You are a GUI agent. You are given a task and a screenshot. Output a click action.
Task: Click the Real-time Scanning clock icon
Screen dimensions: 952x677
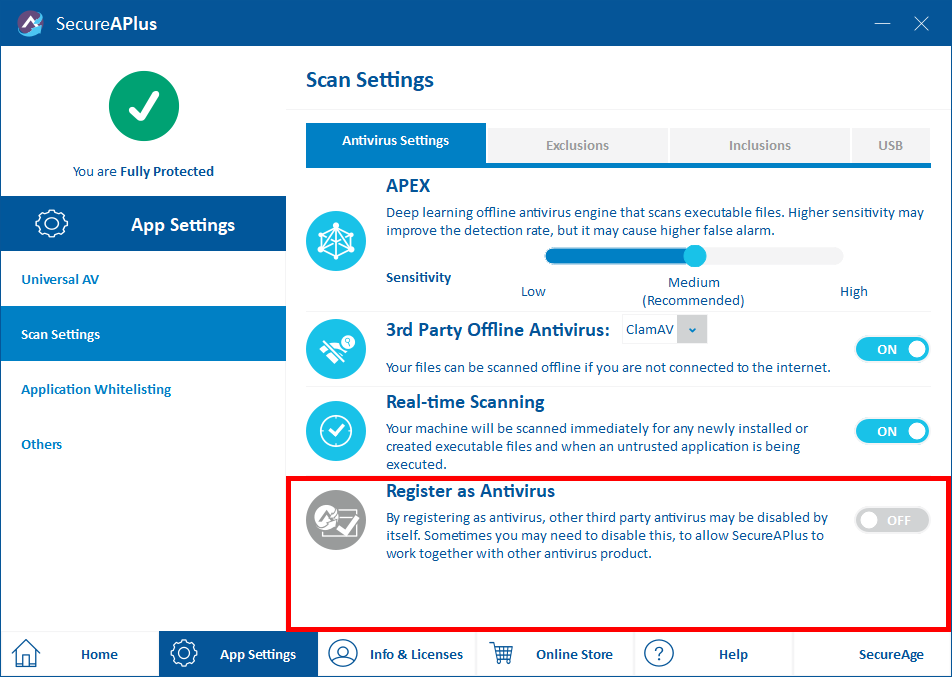click(x=336, y=431)
